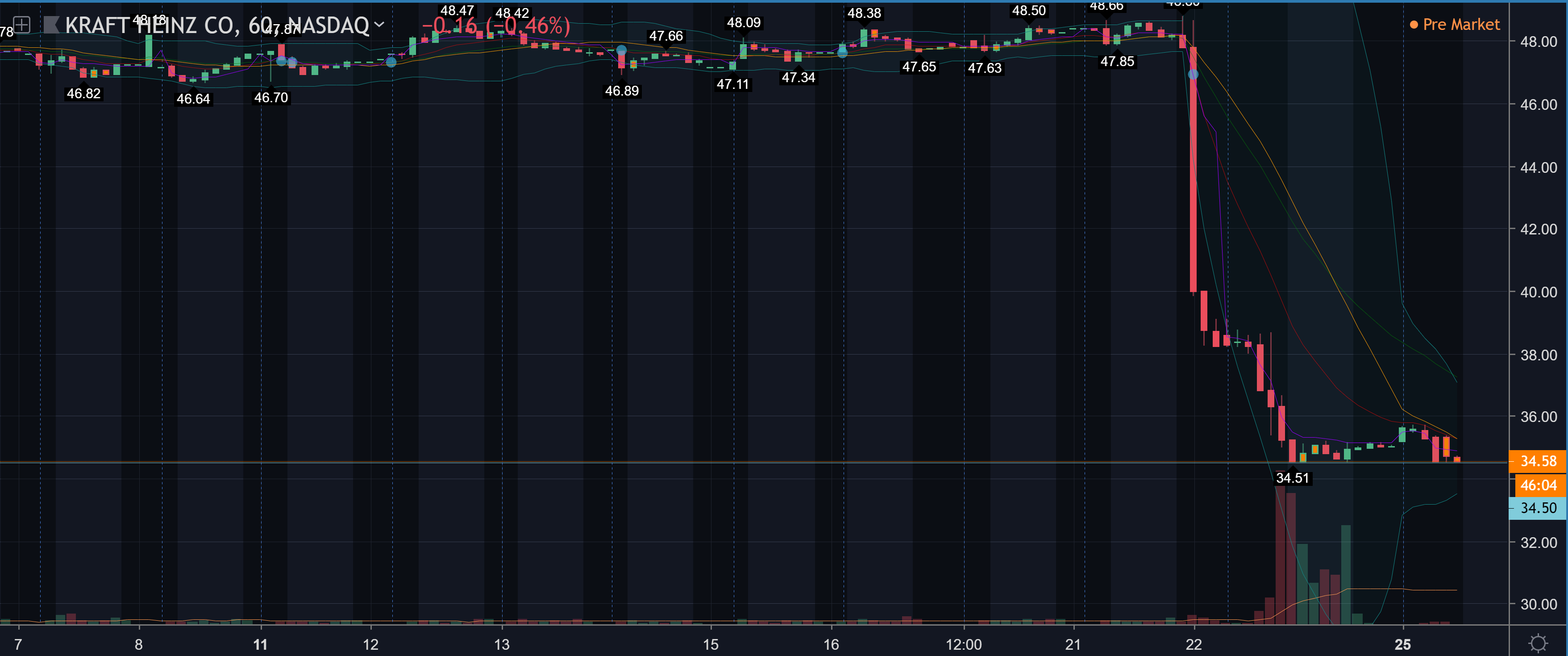The width and height of the screenshot is (1568, 656).
Task: Open chart settings gear in bottom-right corner
Action: click(x=1538, y=643)
